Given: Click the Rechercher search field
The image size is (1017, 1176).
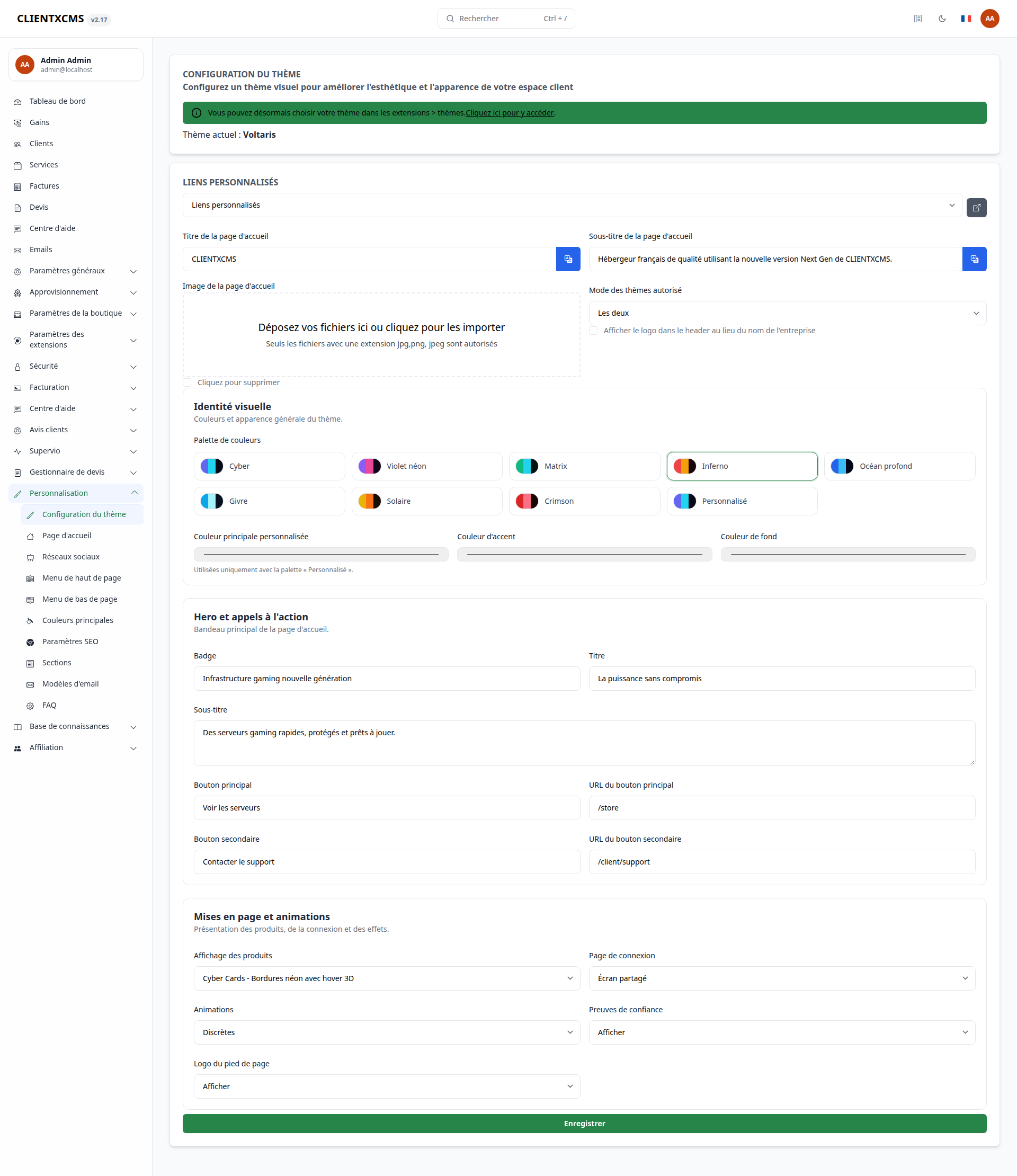Looking at the screenshot, I should 506,19.
